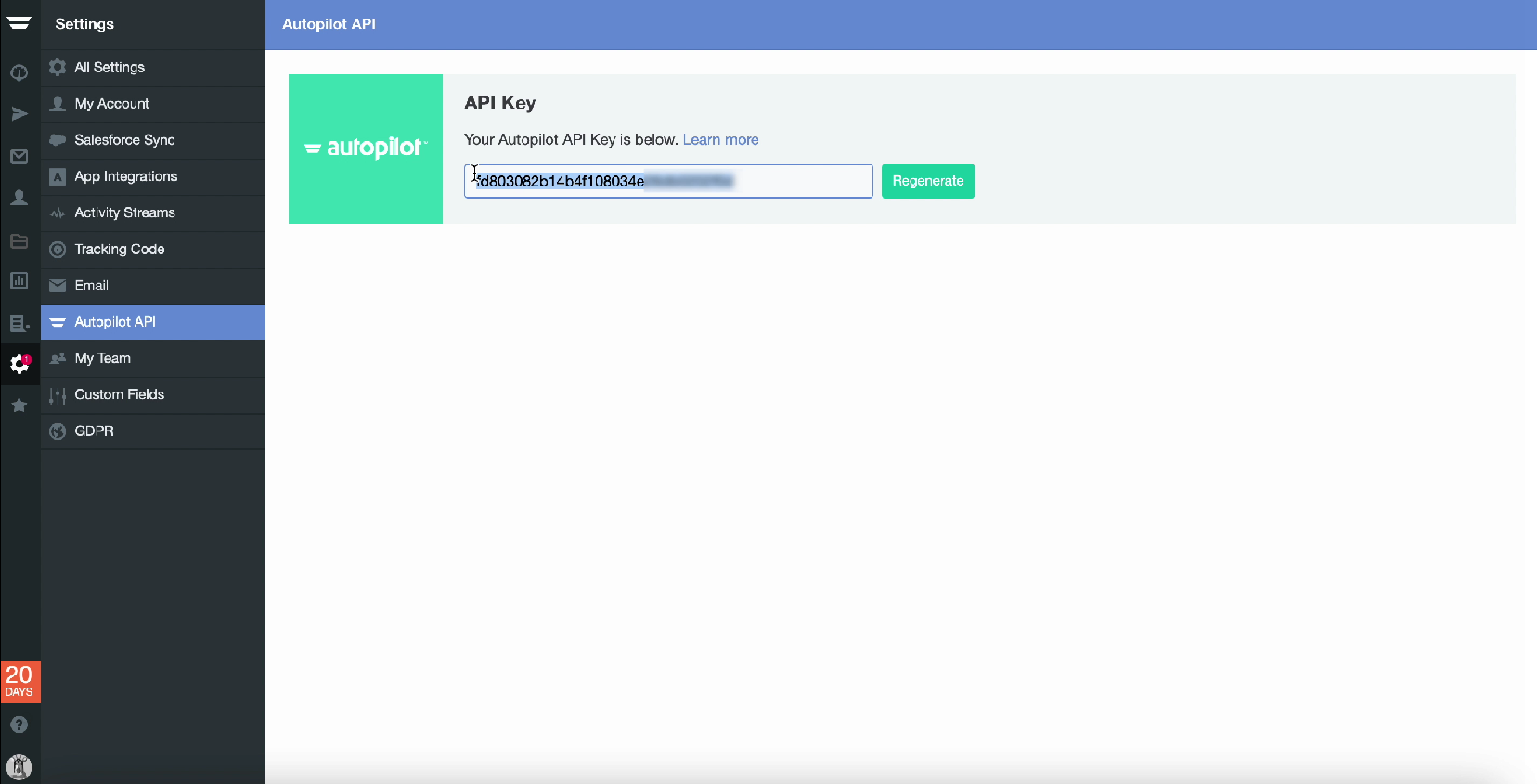
Task: Open the star favorites icon in the left rail
Action: pyautogui.click(x=19, y=405)
